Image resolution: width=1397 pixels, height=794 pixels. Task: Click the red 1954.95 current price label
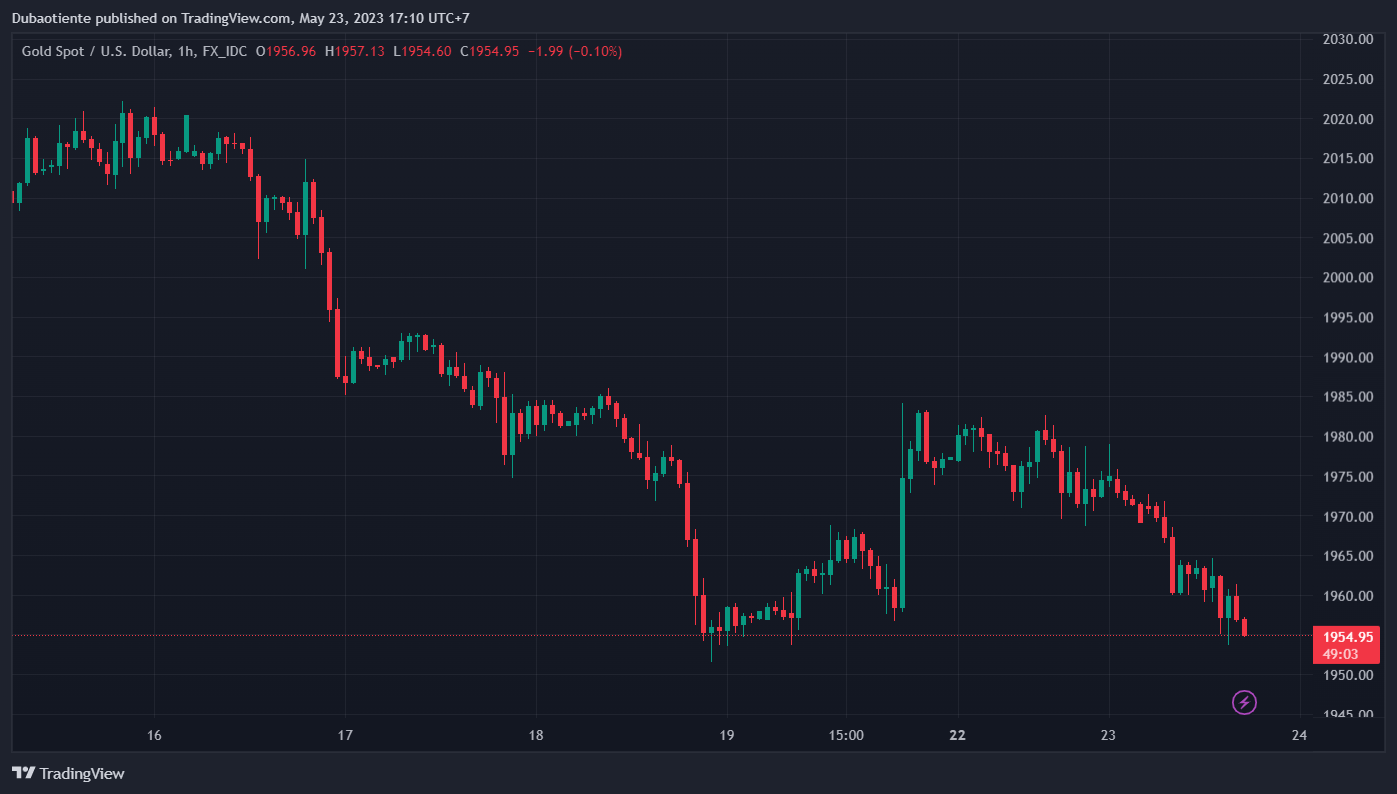1346,636
